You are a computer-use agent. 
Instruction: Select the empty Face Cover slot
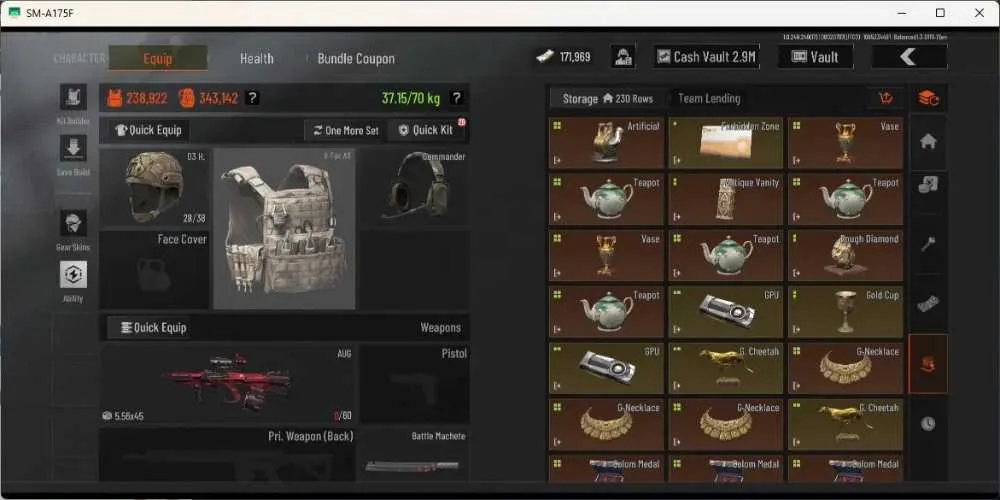[x=155, y=270]
